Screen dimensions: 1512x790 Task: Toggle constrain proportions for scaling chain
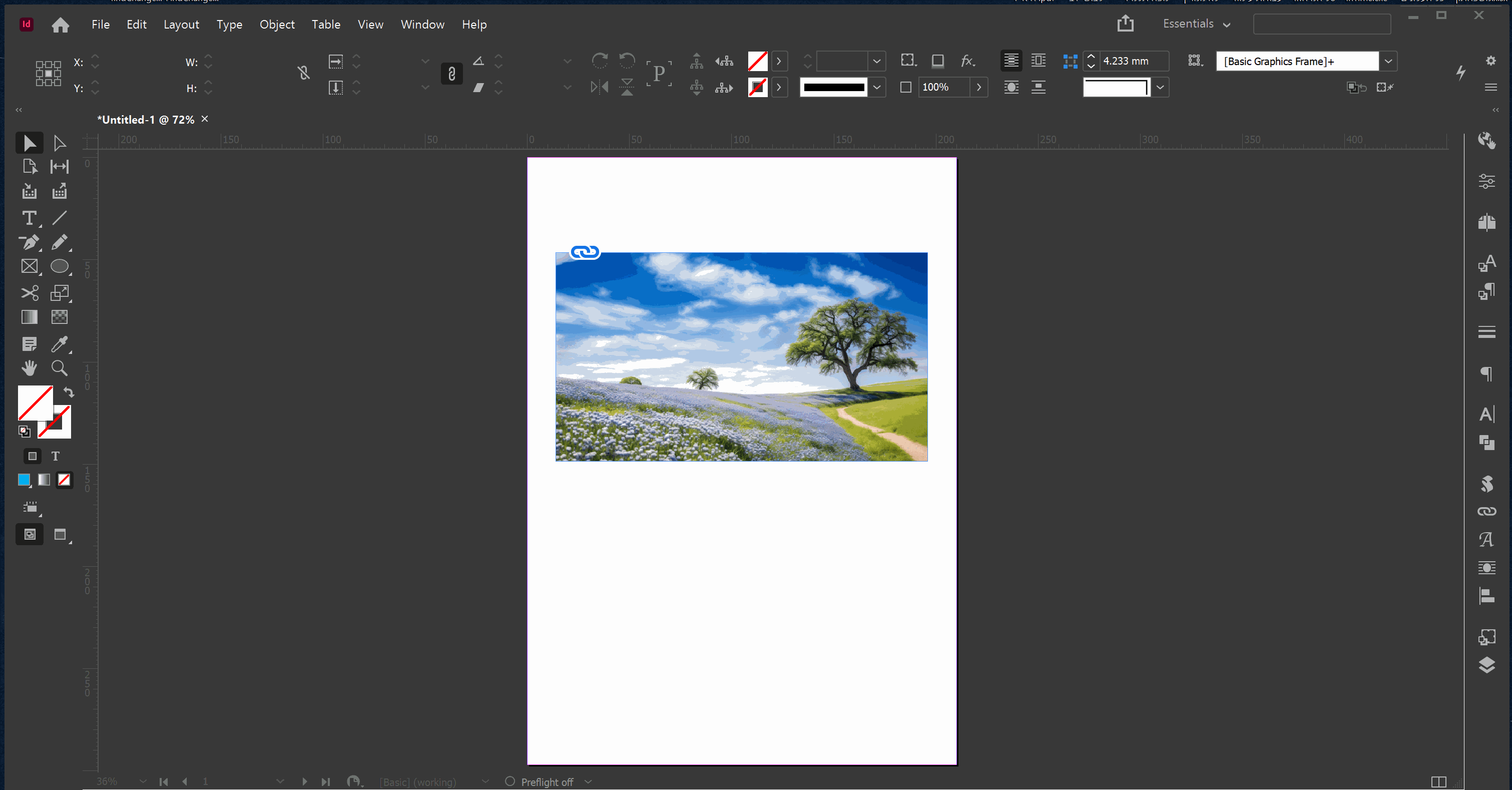coord(451,74)
